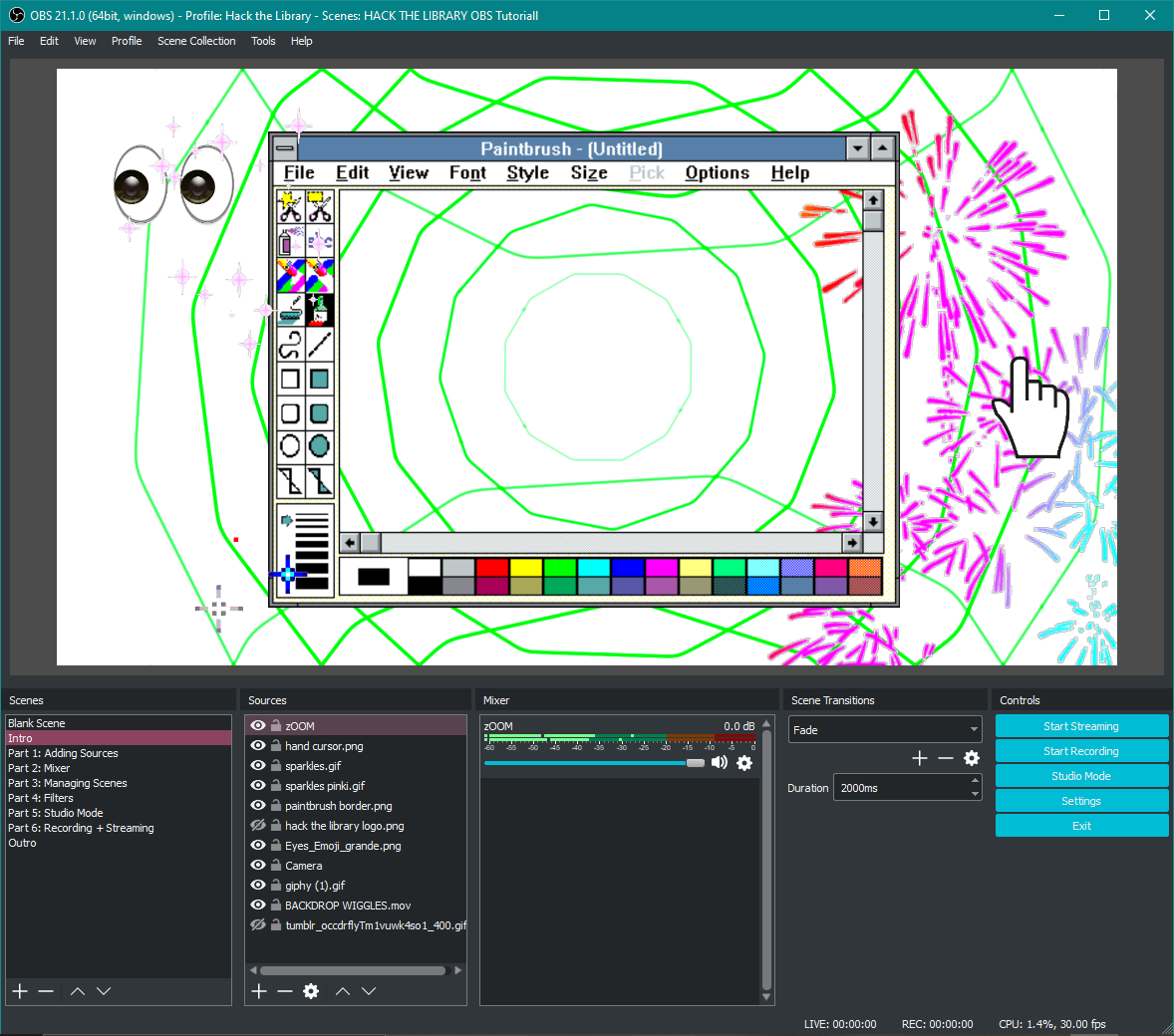Open zOOM mixer settings gear
The width and height of the screenshot is (1174, 1036).
744,763
